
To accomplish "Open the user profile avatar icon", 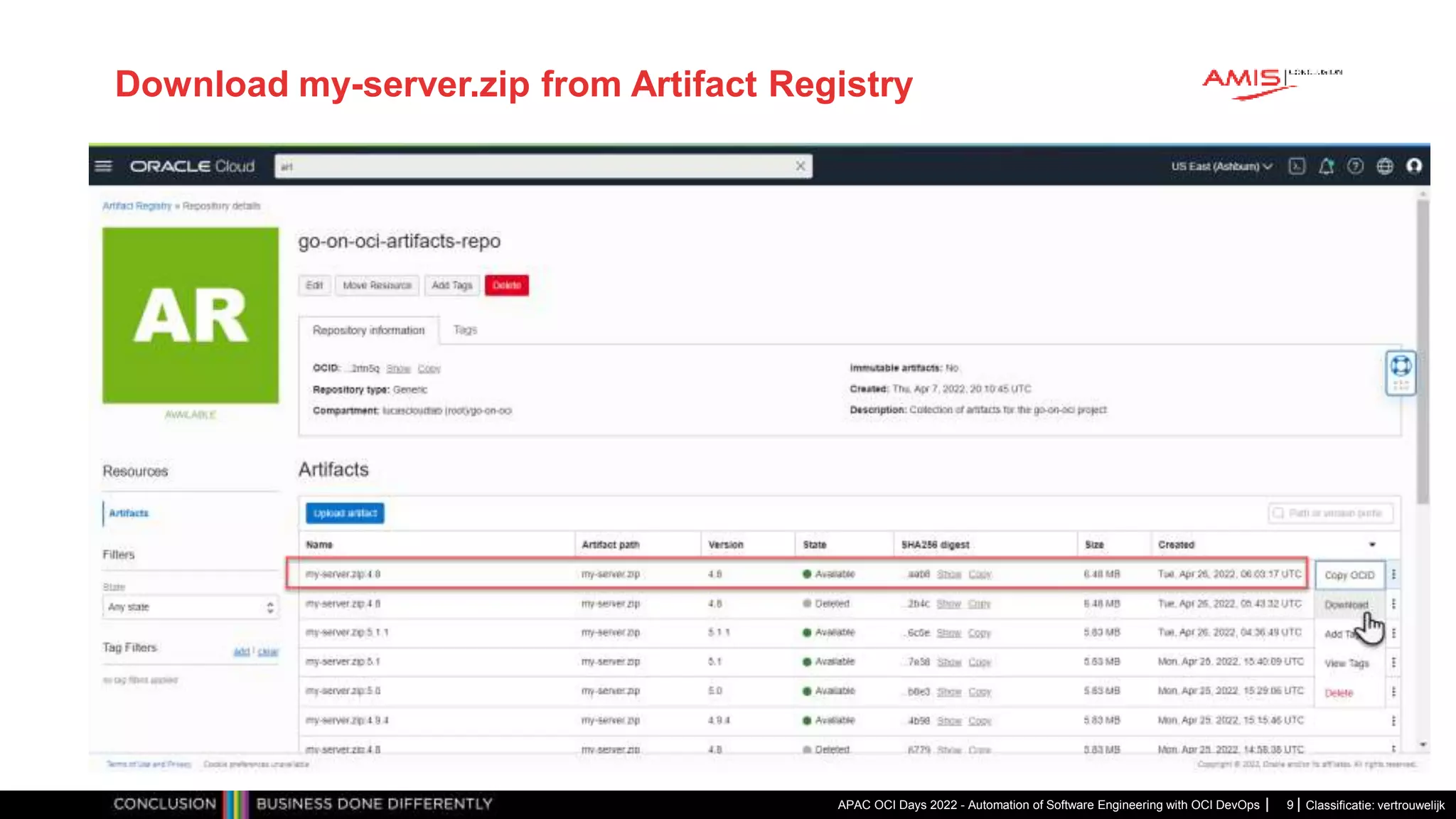I will pos(1414,166).
